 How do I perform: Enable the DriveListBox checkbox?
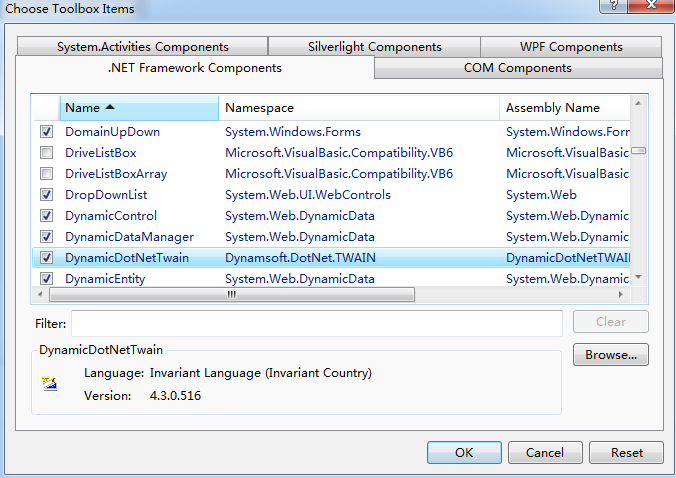pyautogui.click(x=46, y=153)
